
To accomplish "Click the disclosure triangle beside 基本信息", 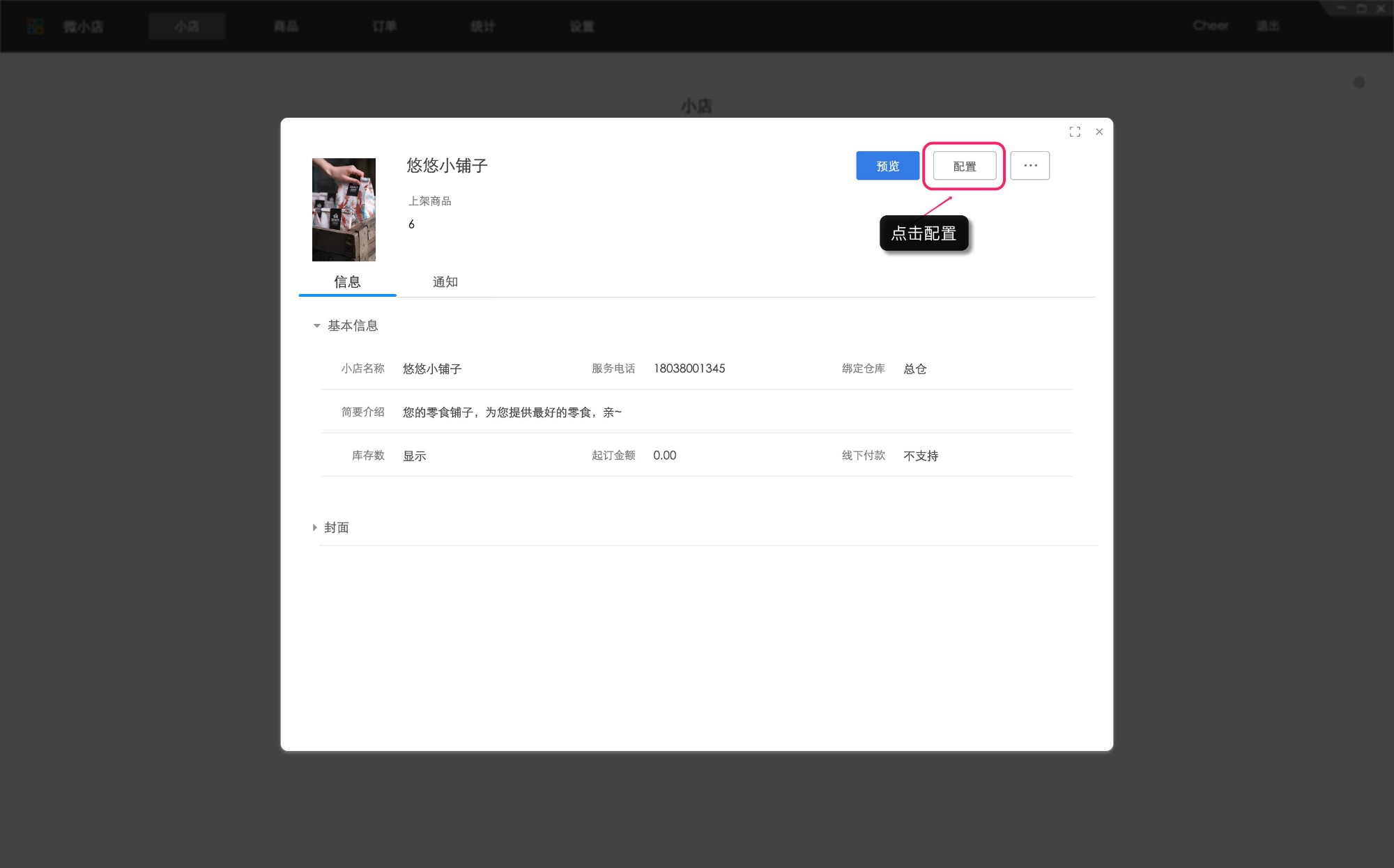I will tap(316, 326).
